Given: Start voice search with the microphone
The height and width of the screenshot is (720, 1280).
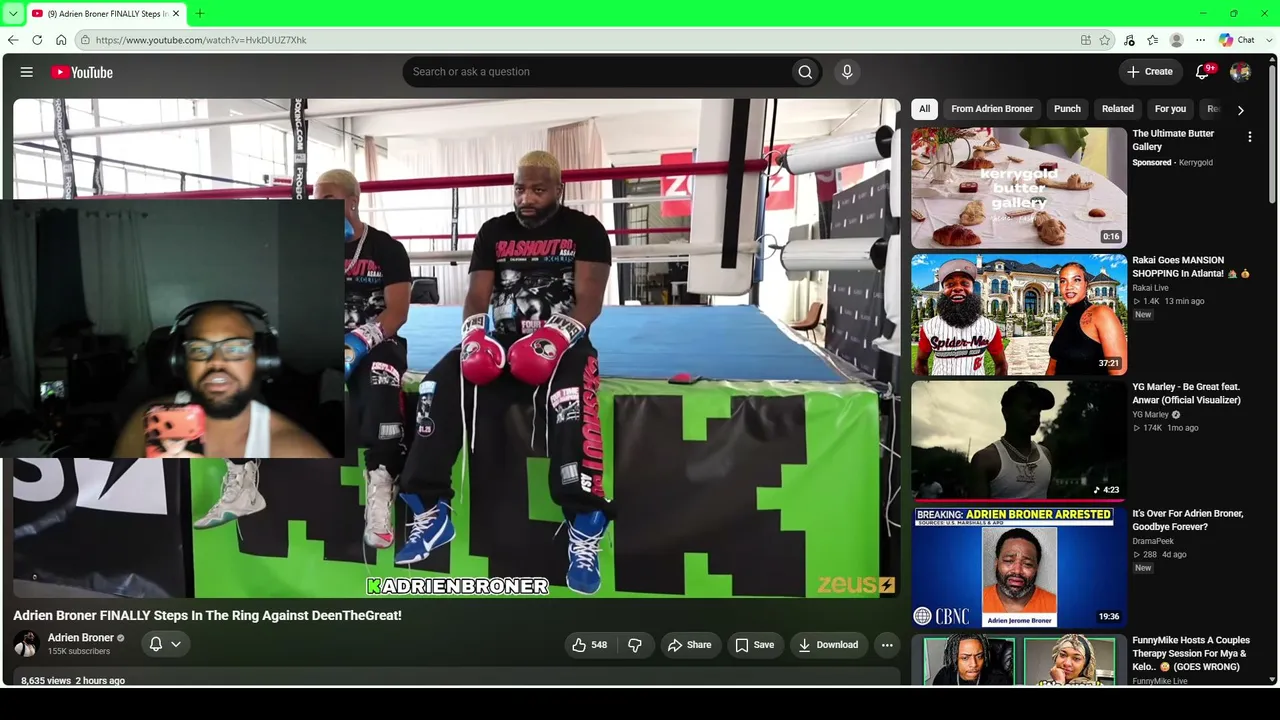Looking at the screenshot, I should coord(847,72).
